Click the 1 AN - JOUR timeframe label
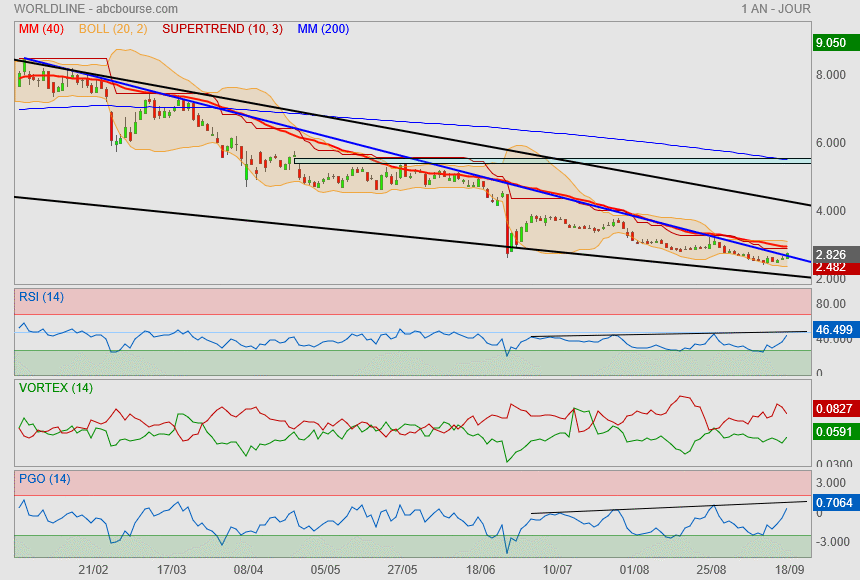This screenshot has height=580, width=860. pyautogui.click(x=775, y=9)
